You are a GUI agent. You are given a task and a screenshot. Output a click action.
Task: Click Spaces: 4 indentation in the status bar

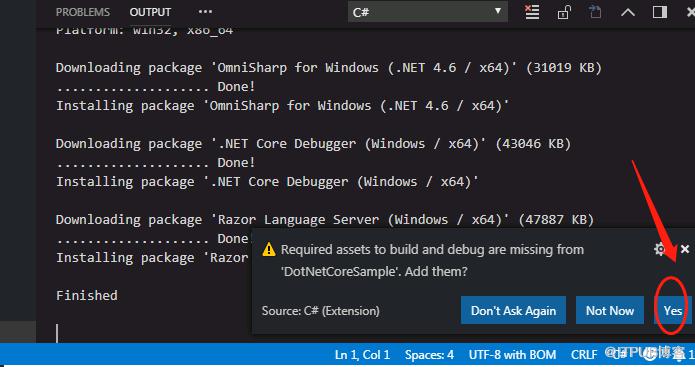pos(429,355)
